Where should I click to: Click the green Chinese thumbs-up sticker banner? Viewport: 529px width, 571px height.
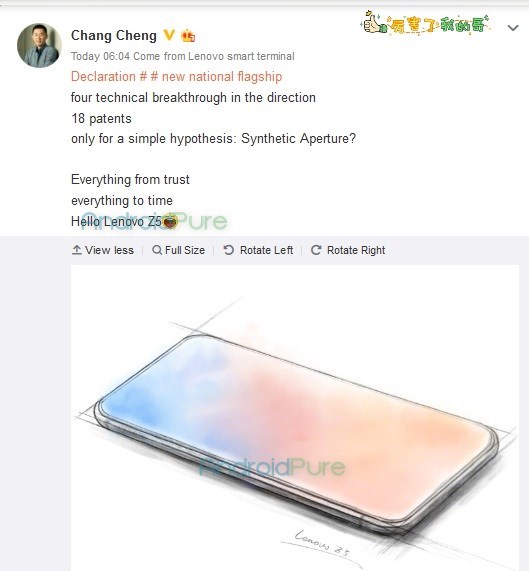click(x=425, y=23)
